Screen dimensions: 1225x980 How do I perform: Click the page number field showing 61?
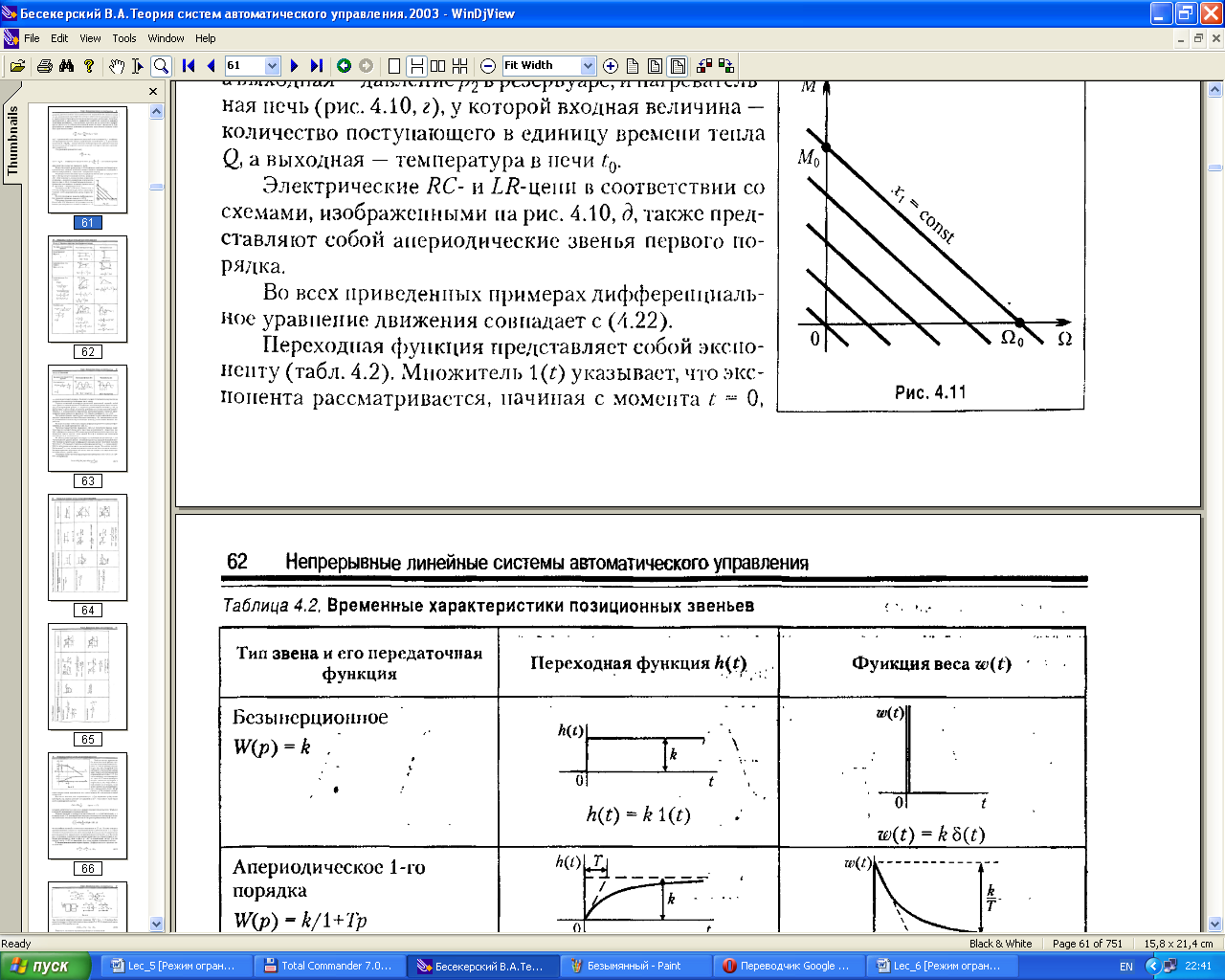(x=244, y=66)
